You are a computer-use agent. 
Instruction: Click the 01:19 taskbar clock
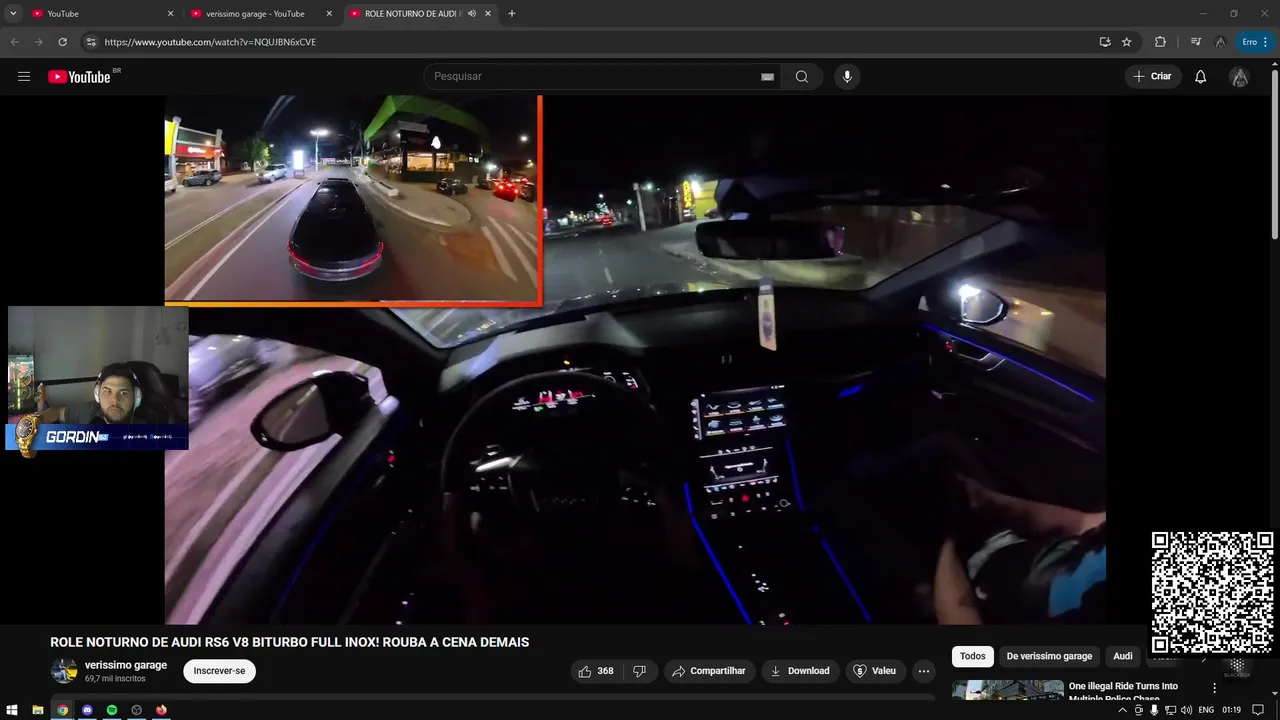pos(1231,710)
